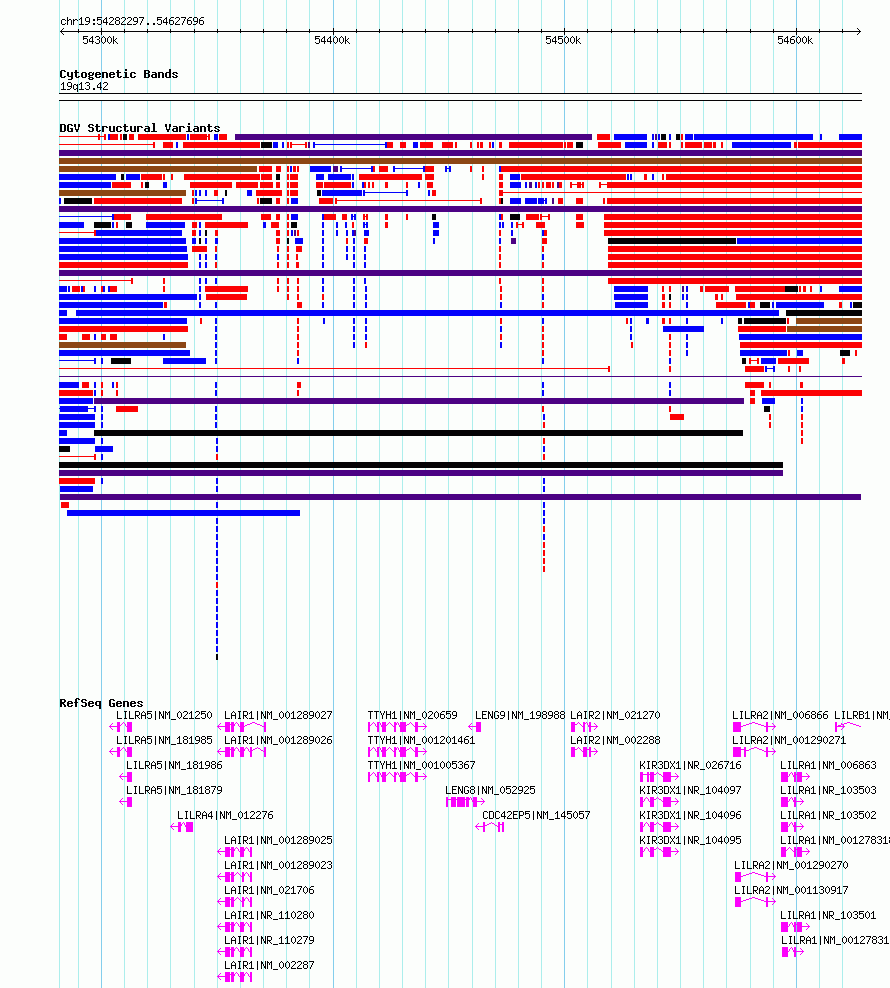Viewport: 890px width, 988px height.
Task: Select the LENG8|NM_052925 label
Action: click(490, 790)
